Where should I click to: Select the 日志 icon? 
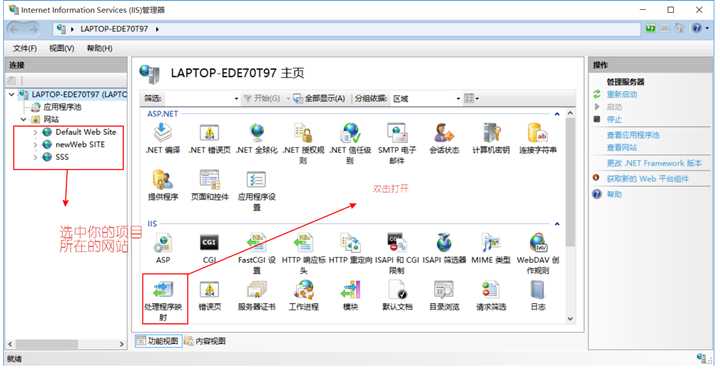pyautogui.click(x=538, y=290)
